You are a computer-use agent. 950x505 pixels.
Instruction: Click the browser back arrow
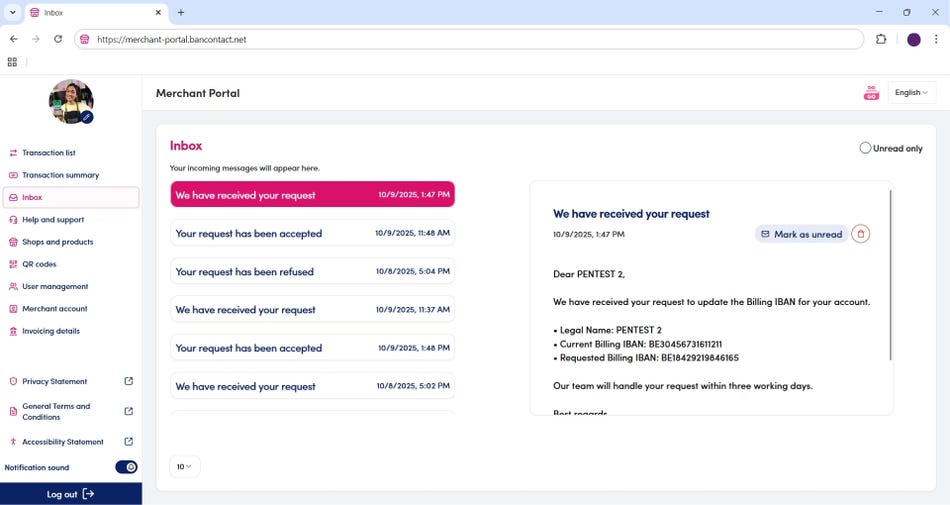13,39
